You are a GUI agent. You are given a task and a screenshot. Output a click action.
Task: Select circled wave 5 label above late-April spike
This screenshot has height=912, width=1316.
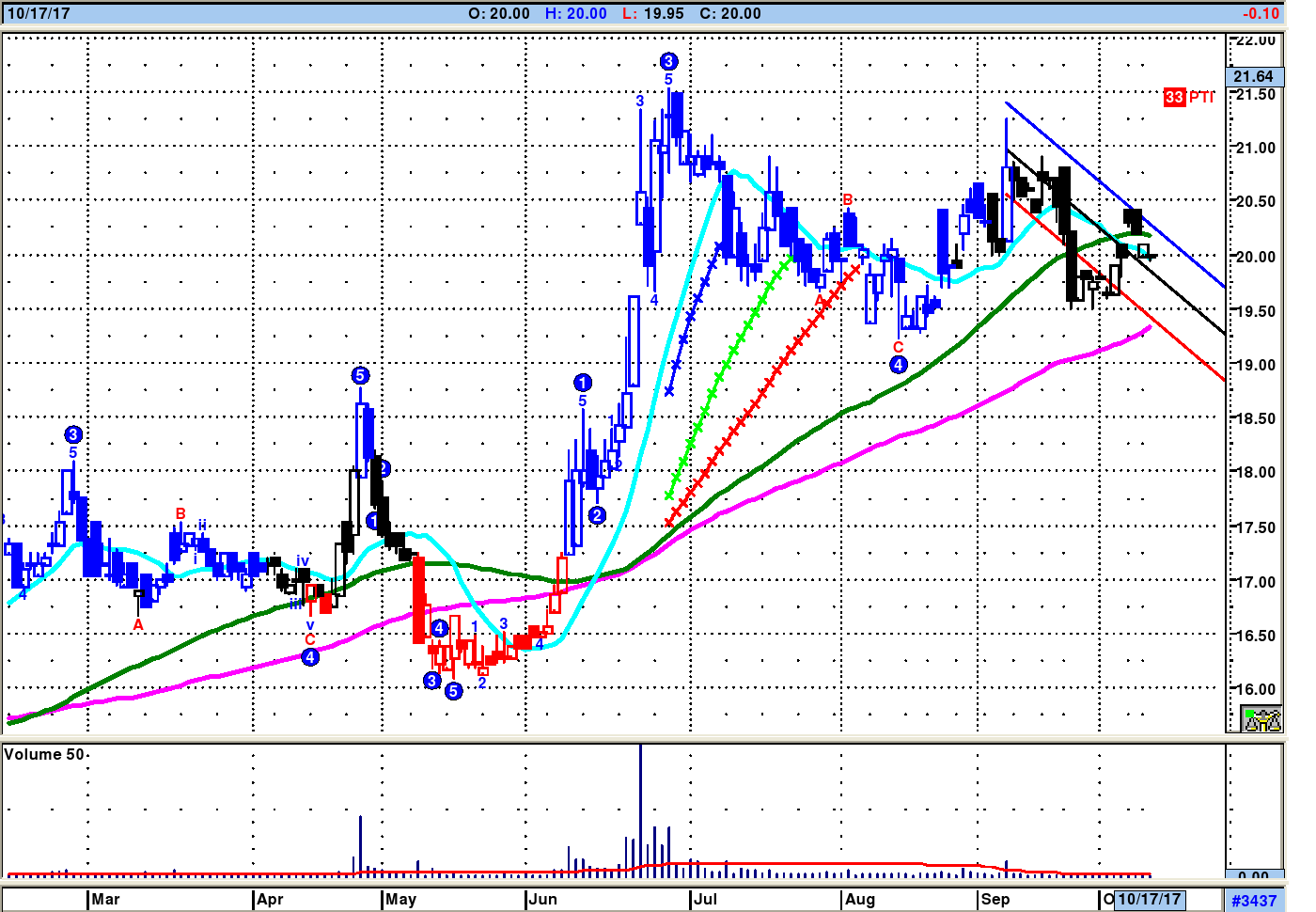point(360,375)
